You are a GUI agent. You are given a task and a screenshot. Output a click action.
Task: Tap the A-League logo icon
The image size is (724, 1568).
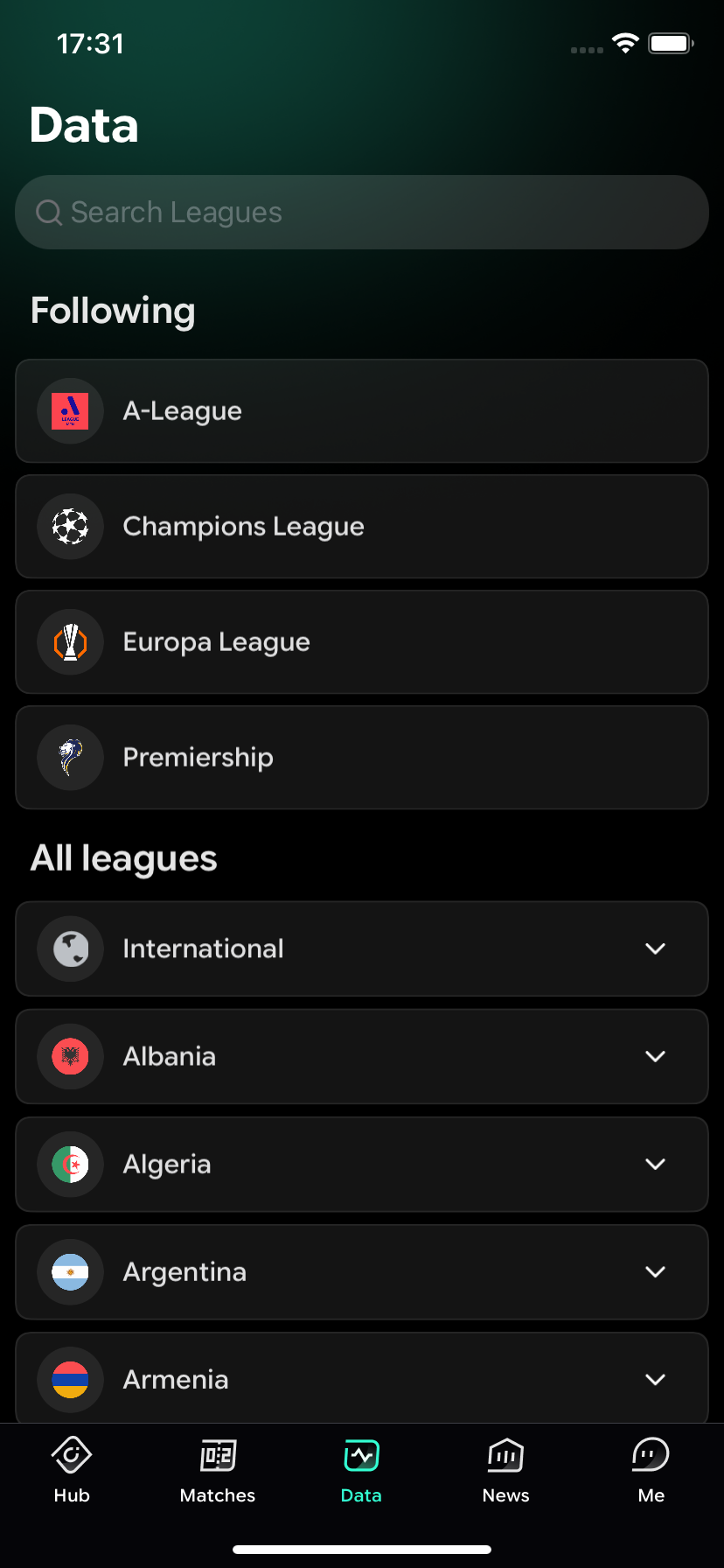pos(70,411)
